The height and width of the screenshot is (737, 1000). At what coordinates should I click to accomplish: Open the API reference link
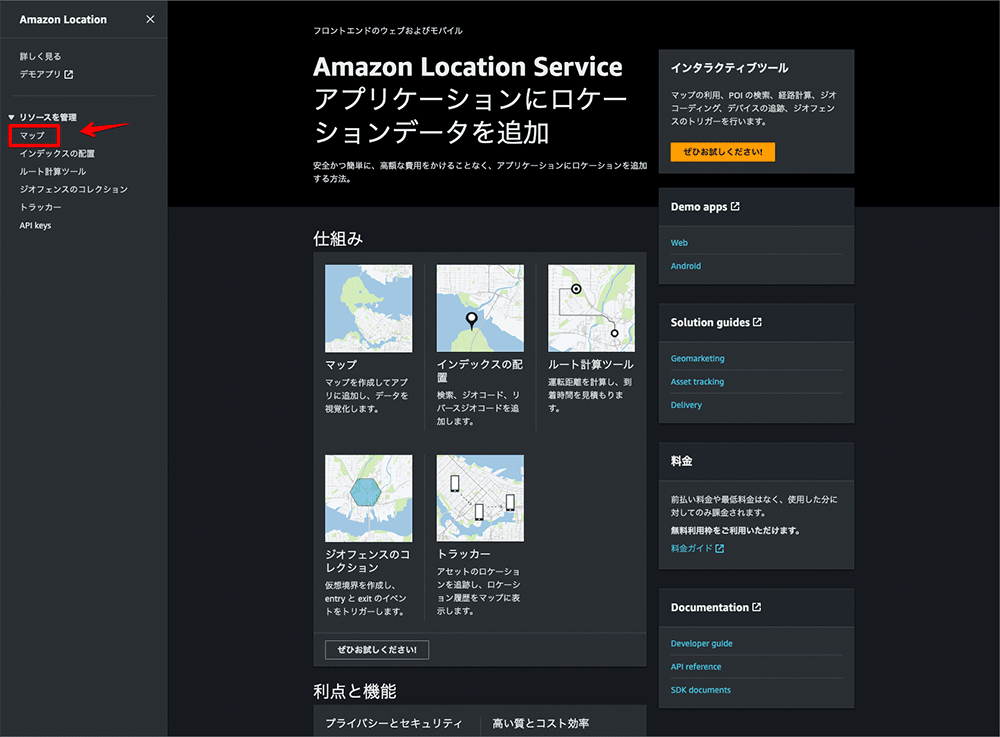click(696, 666)
